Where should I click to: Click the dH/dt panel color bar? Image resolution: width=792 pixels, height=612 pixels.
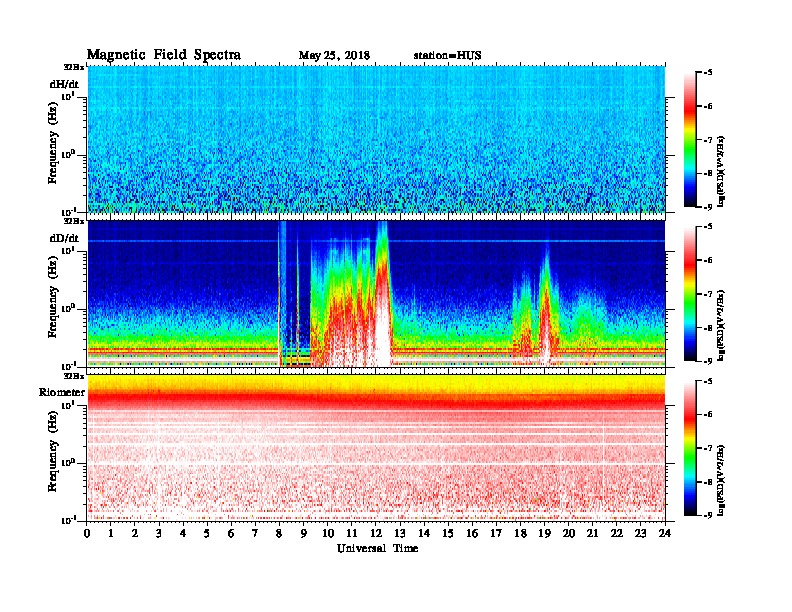click(690, 139)
